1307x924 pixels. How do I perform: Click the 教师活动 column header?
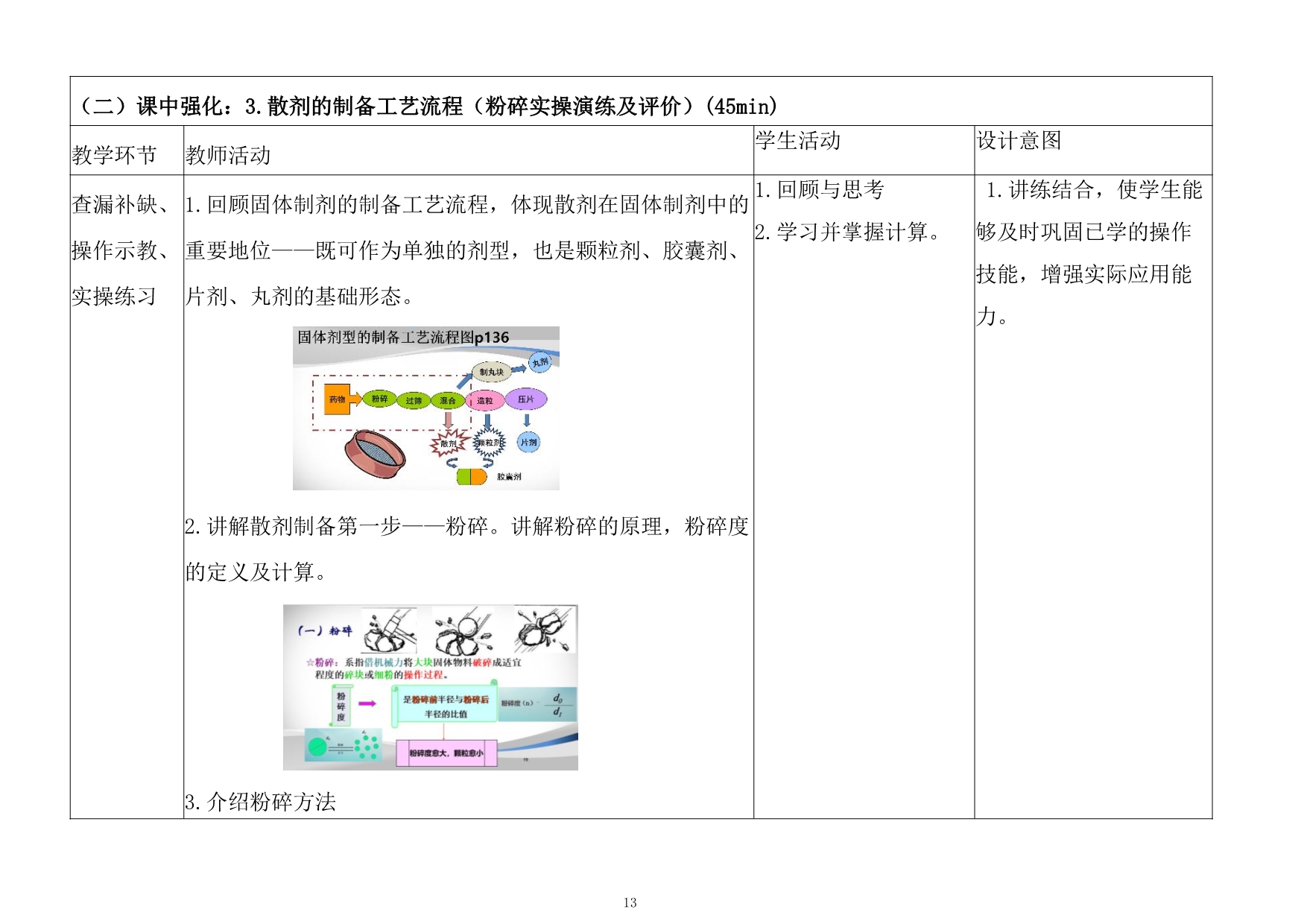click(x=228, y=155)
